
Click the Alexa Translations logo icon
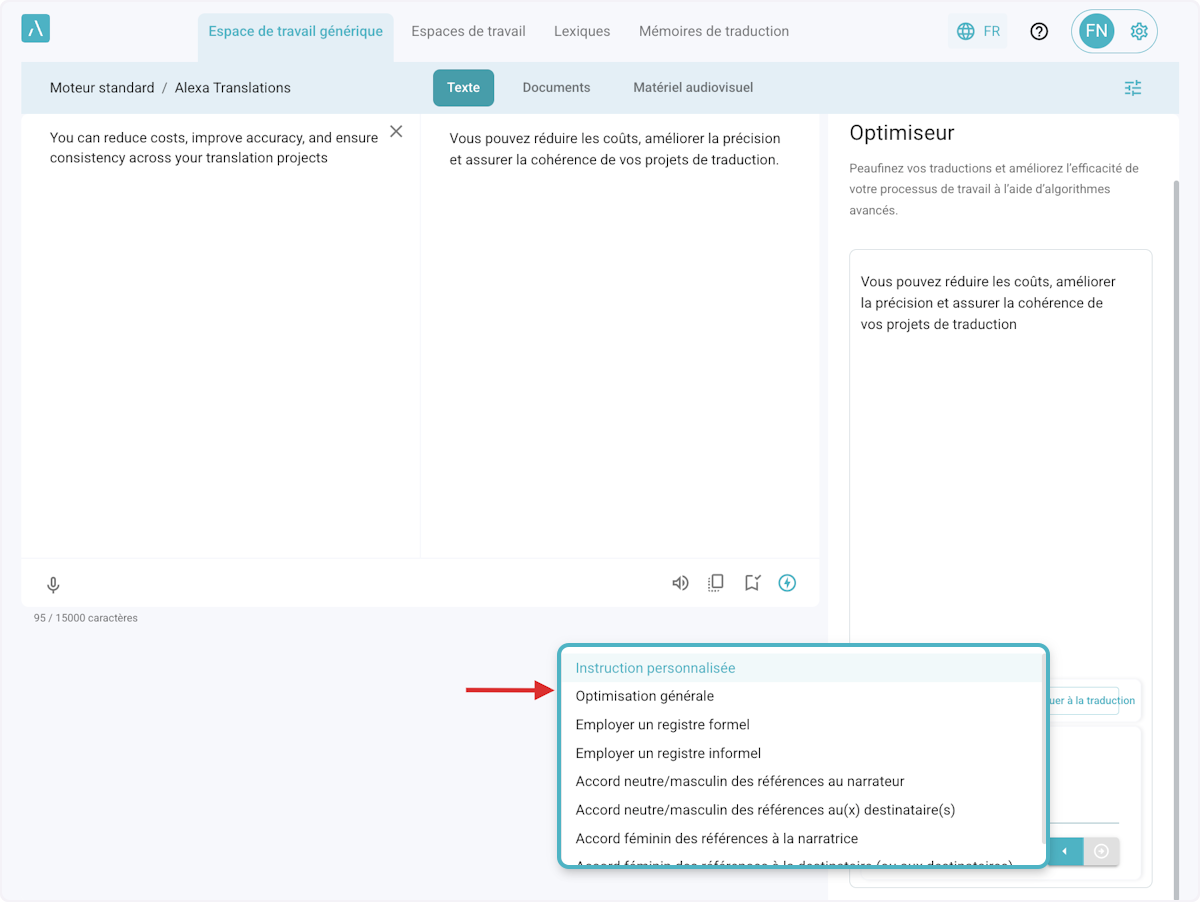(x=36, y=29)
